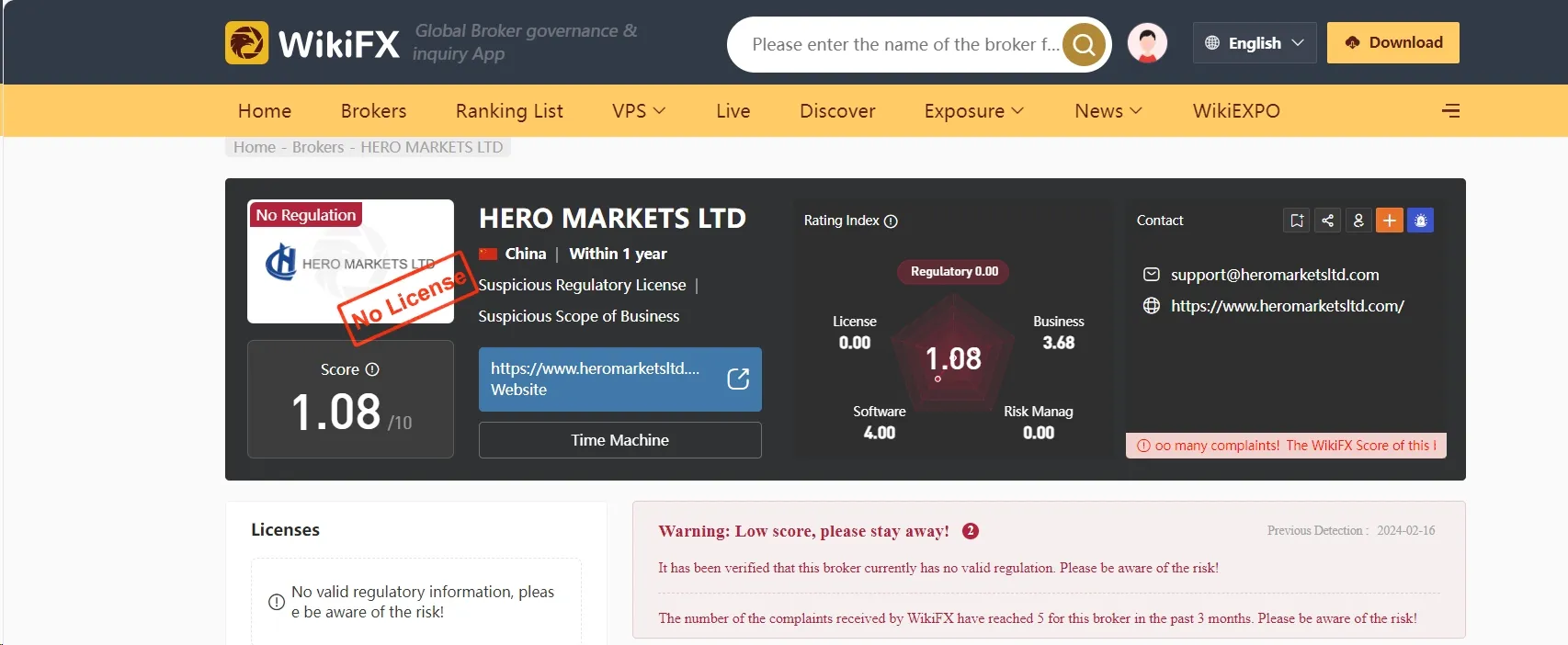The width and height of the screenshot is (1568, 645).
Task: Click the too many complaints notice bar
Action: point(1286,446)
